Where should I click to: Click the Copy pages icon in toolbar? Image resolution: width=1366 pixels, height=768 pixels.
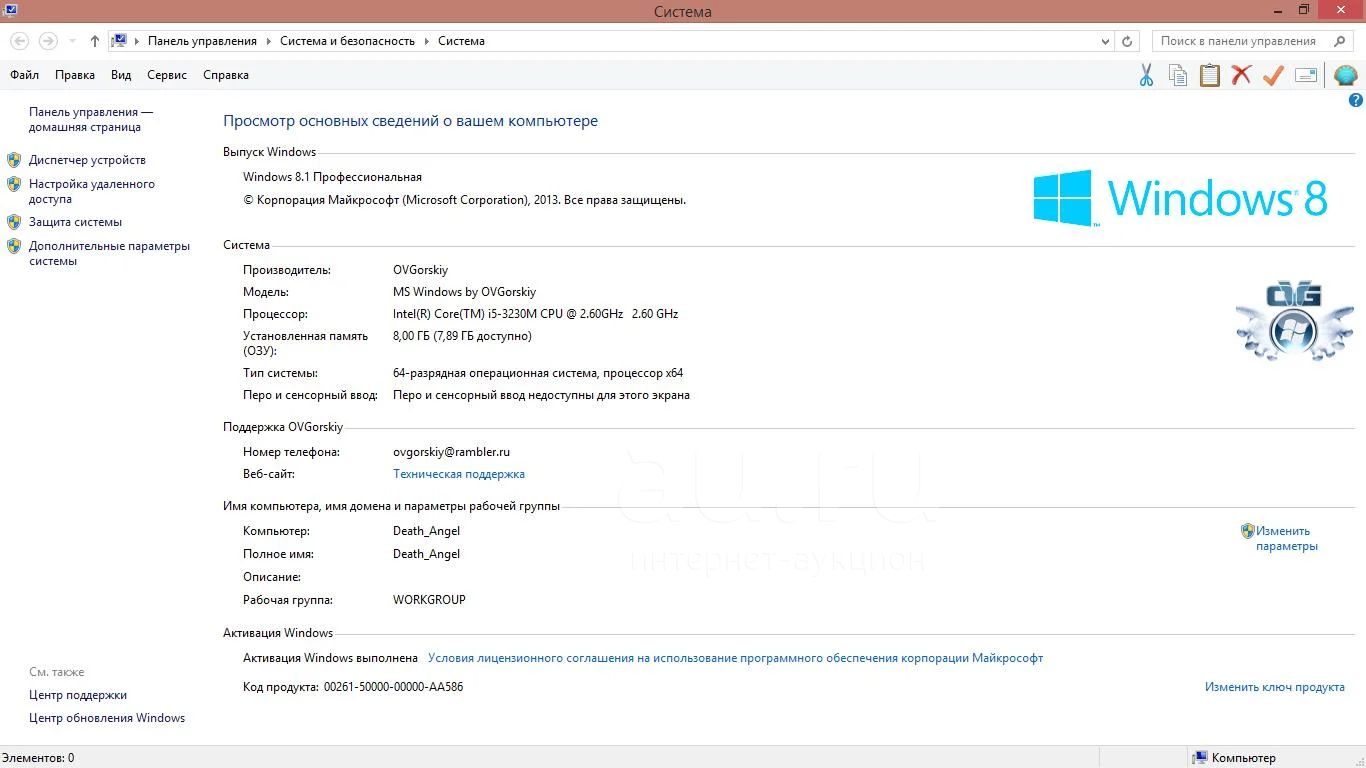tap(1178, 75)
